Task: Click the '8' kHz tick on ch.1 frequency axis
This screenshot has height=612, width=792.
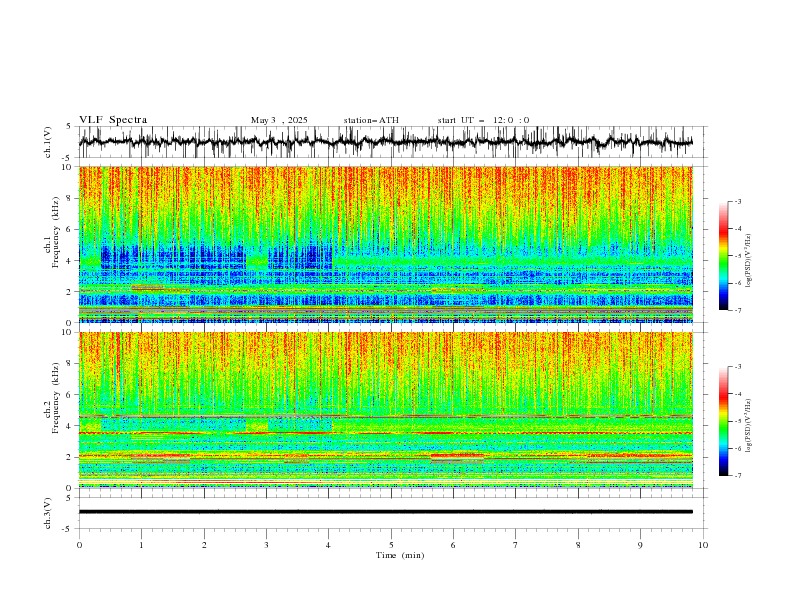Action: pos(70,198)
